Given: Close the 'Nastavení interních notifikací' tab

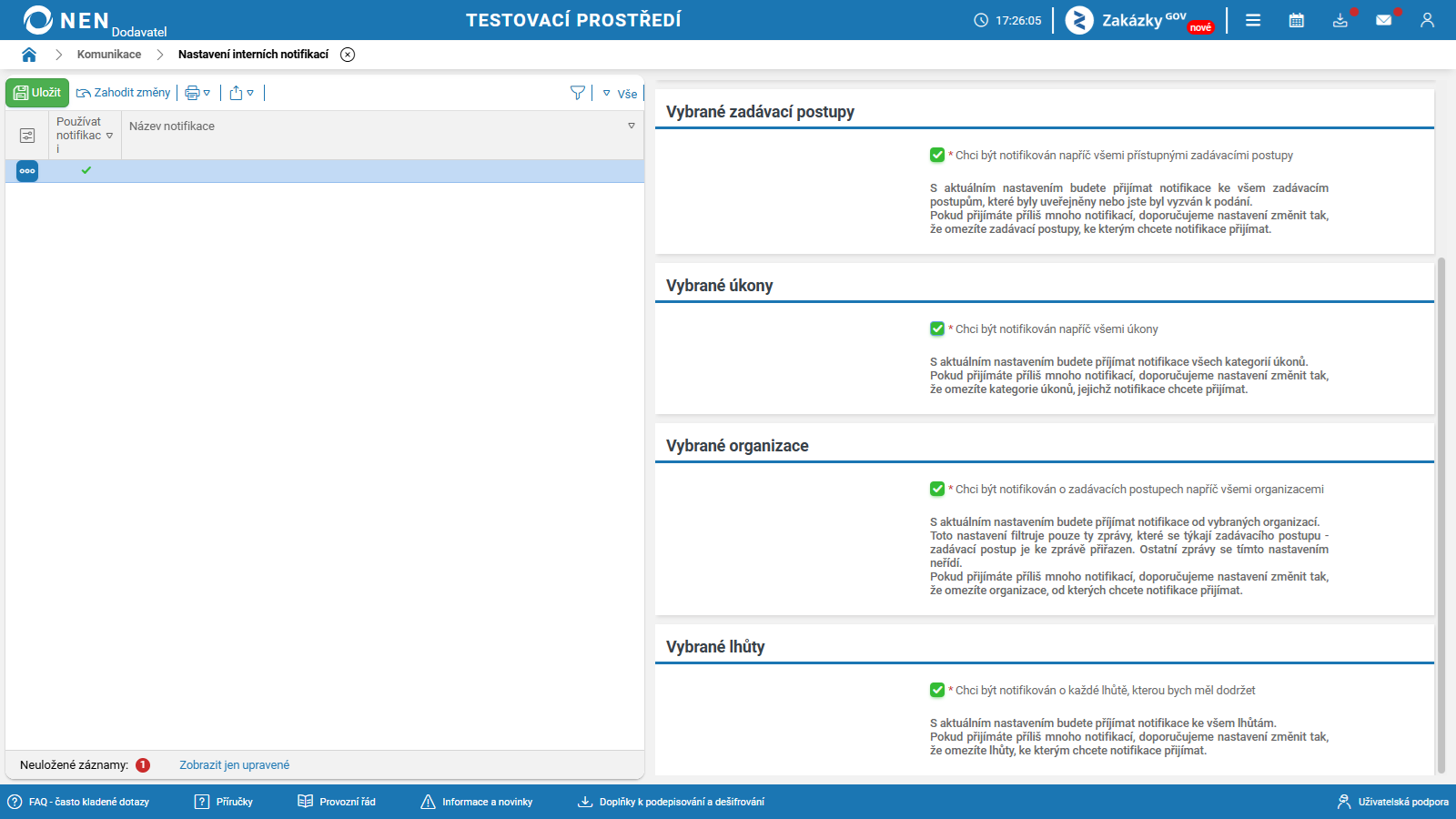Looking at the screenshot, I should pos(348,55).
